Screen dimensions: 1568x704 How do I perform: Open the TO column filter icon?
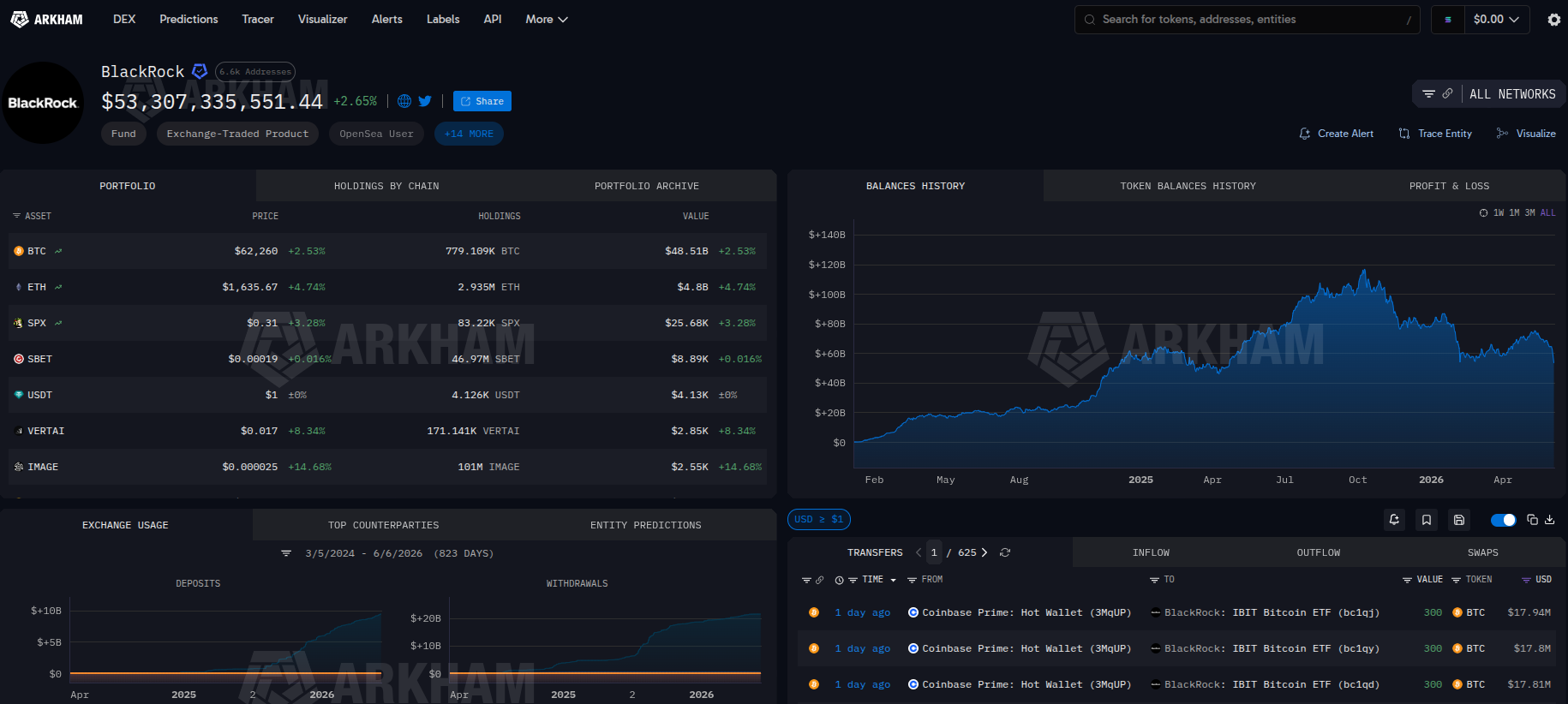coord(1154,580)
